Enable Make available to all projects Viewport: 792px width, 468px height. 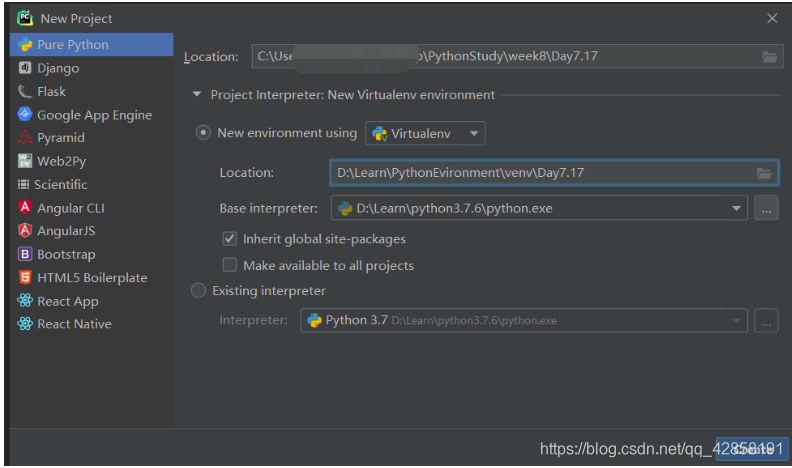(230, 265)
